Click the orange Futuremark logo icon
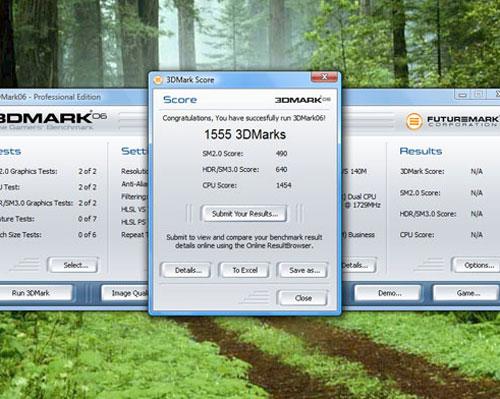 414,121
